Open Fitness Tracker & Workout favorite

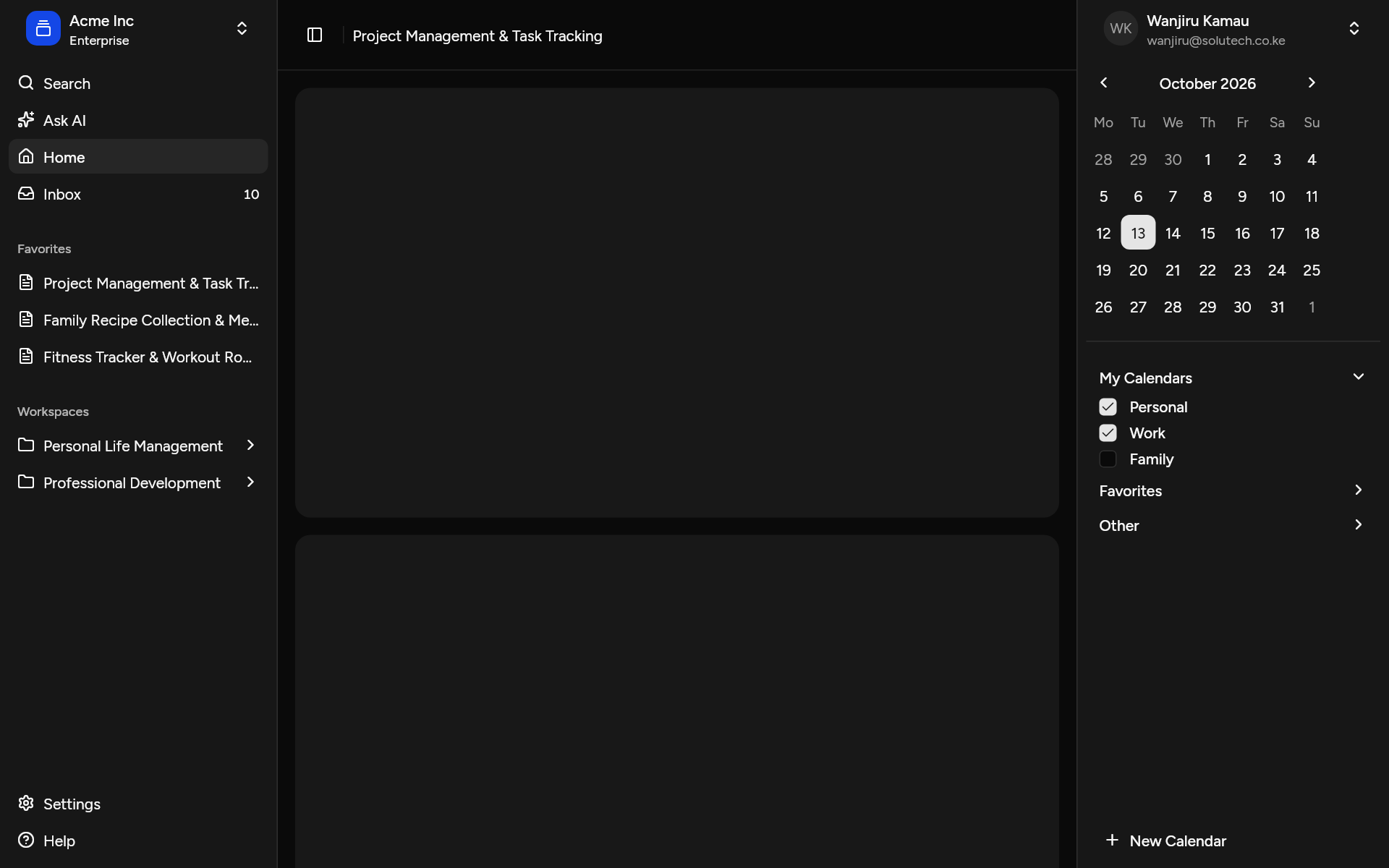[x=138, y=357]
